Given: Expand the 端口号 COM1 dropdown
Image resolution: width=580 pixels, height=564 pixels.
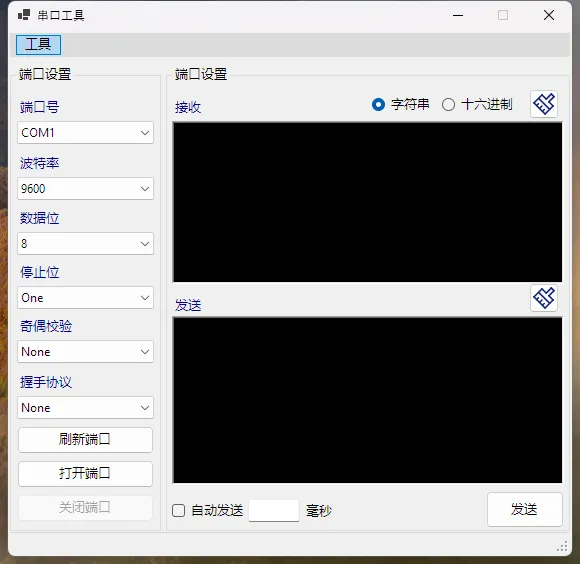Looking at the screenshot, I should click(85, 132).
